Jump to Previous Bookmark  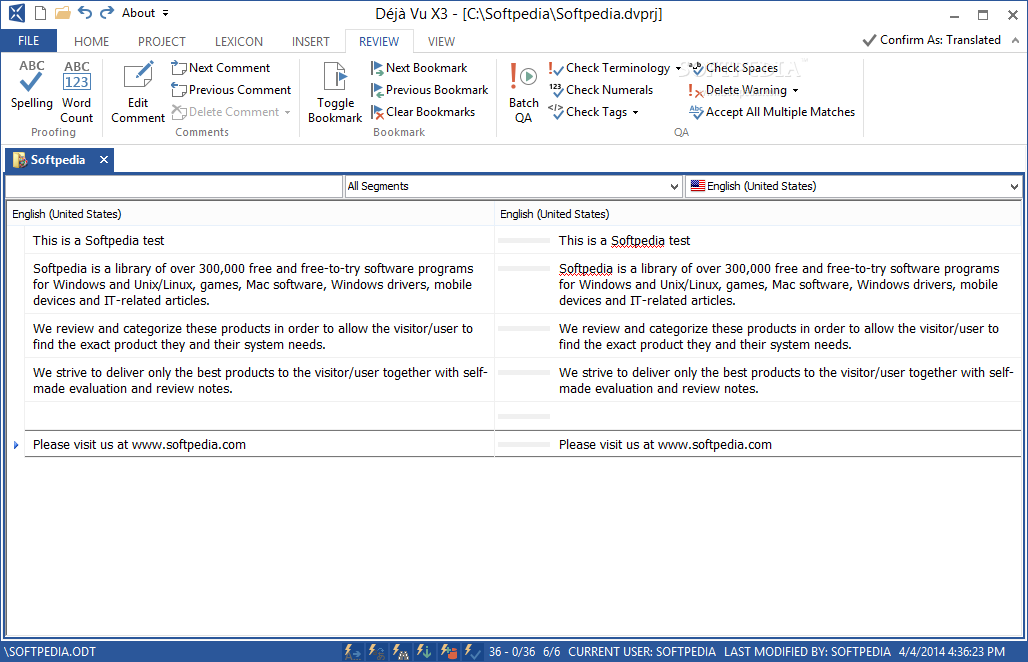(429, 90)
